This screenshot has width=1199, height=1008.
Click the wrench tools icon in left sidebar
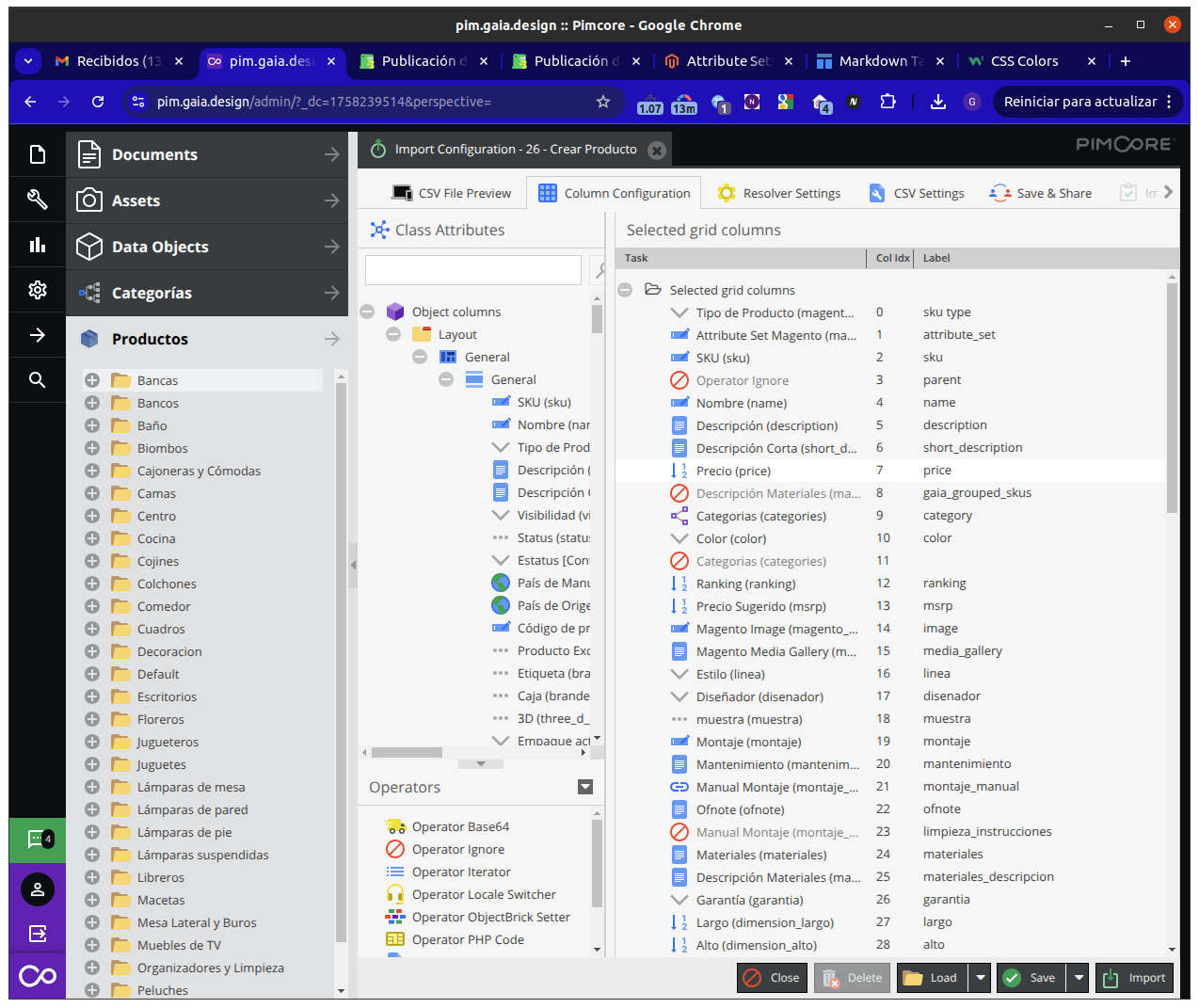point(38,200)
